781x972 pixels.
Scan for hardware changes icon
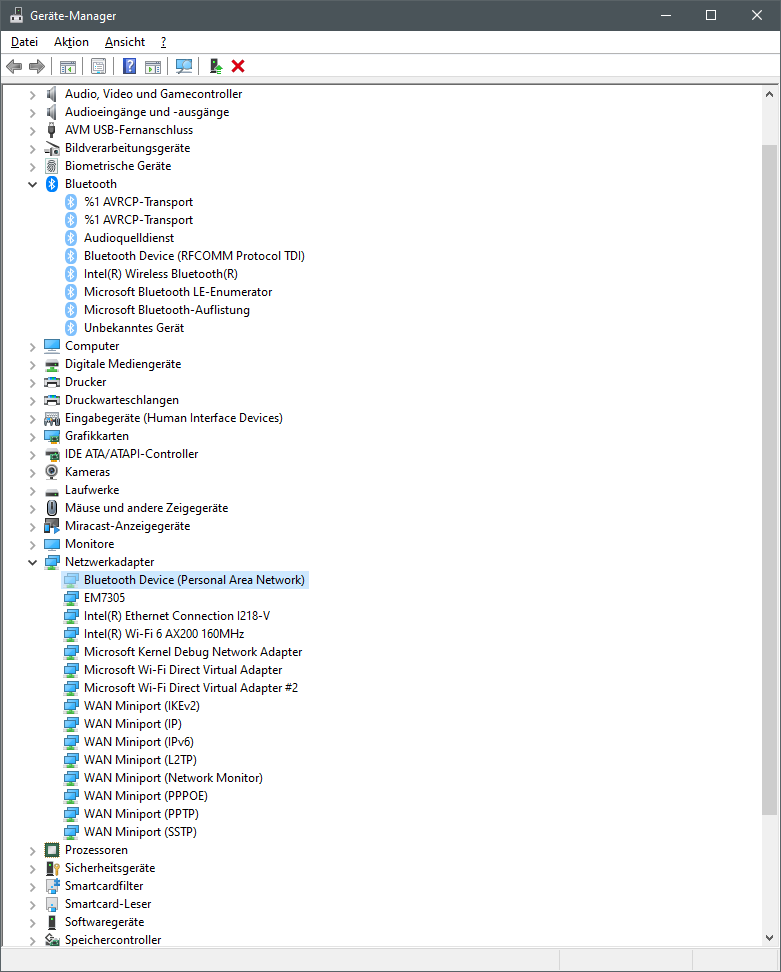point(183,66)
